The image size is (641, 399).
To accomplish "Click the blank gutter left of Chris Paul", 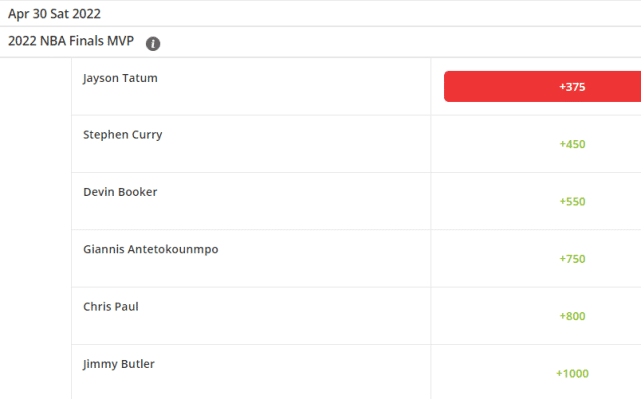I will pos(36,316).
